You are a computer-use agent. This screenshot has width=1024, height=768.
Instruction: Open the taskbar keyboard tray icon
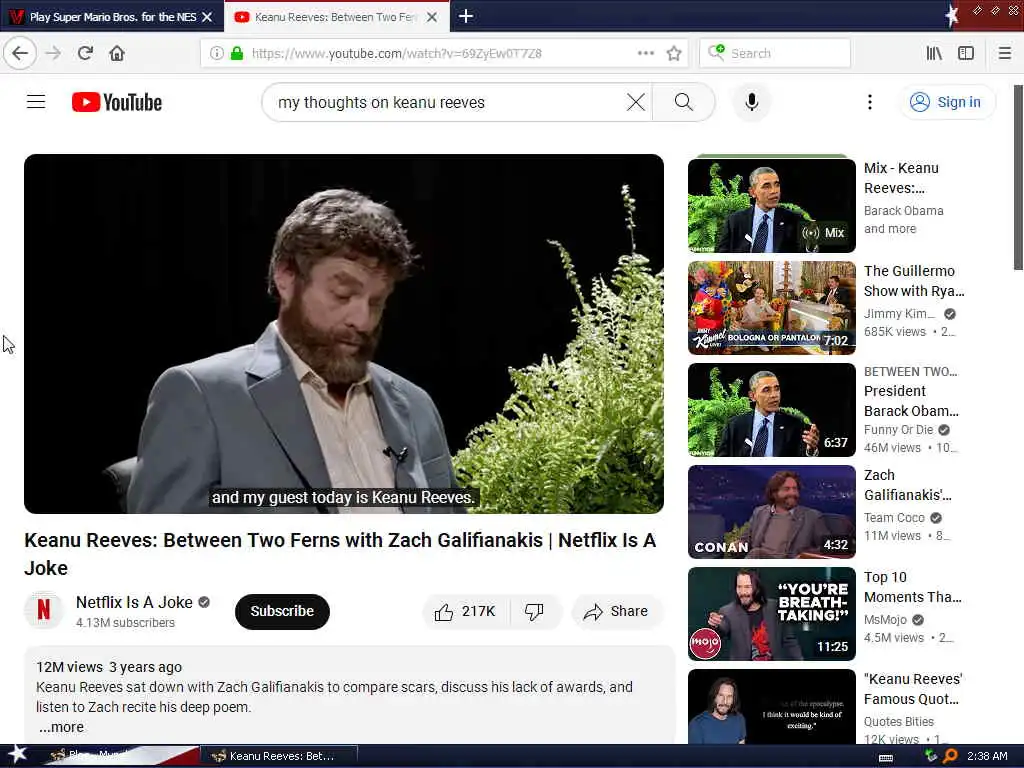[x=886, y=757]
